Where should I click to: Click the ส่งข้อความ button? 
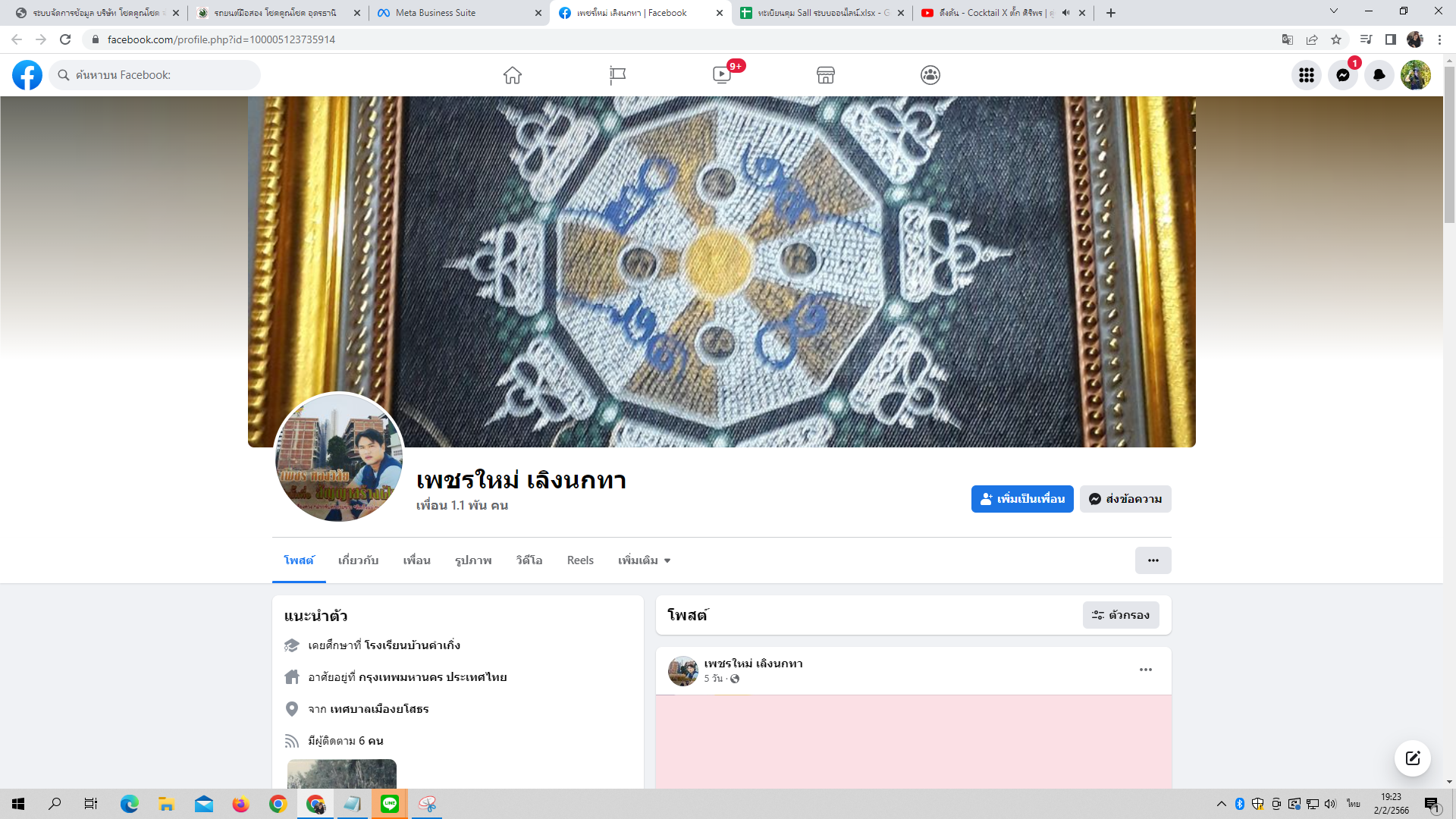(x=1125, y=499)
